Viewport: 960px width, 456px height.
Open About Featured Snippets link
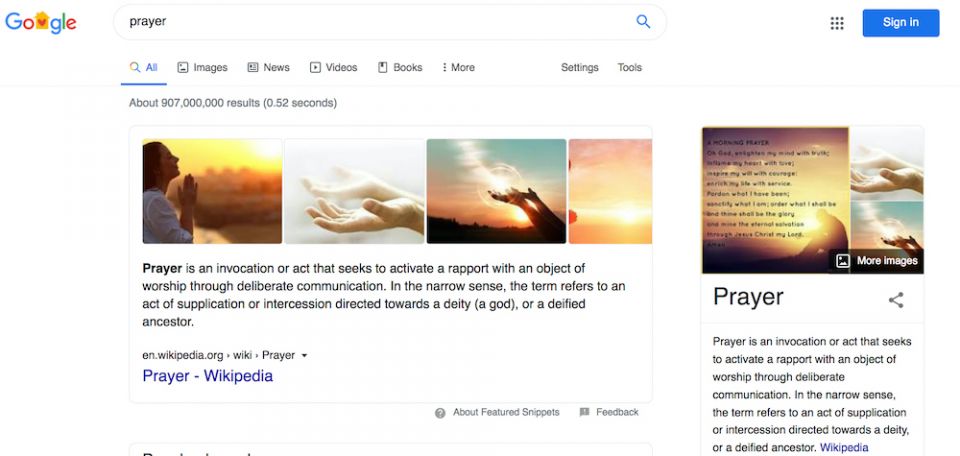[x=506, y=413]
